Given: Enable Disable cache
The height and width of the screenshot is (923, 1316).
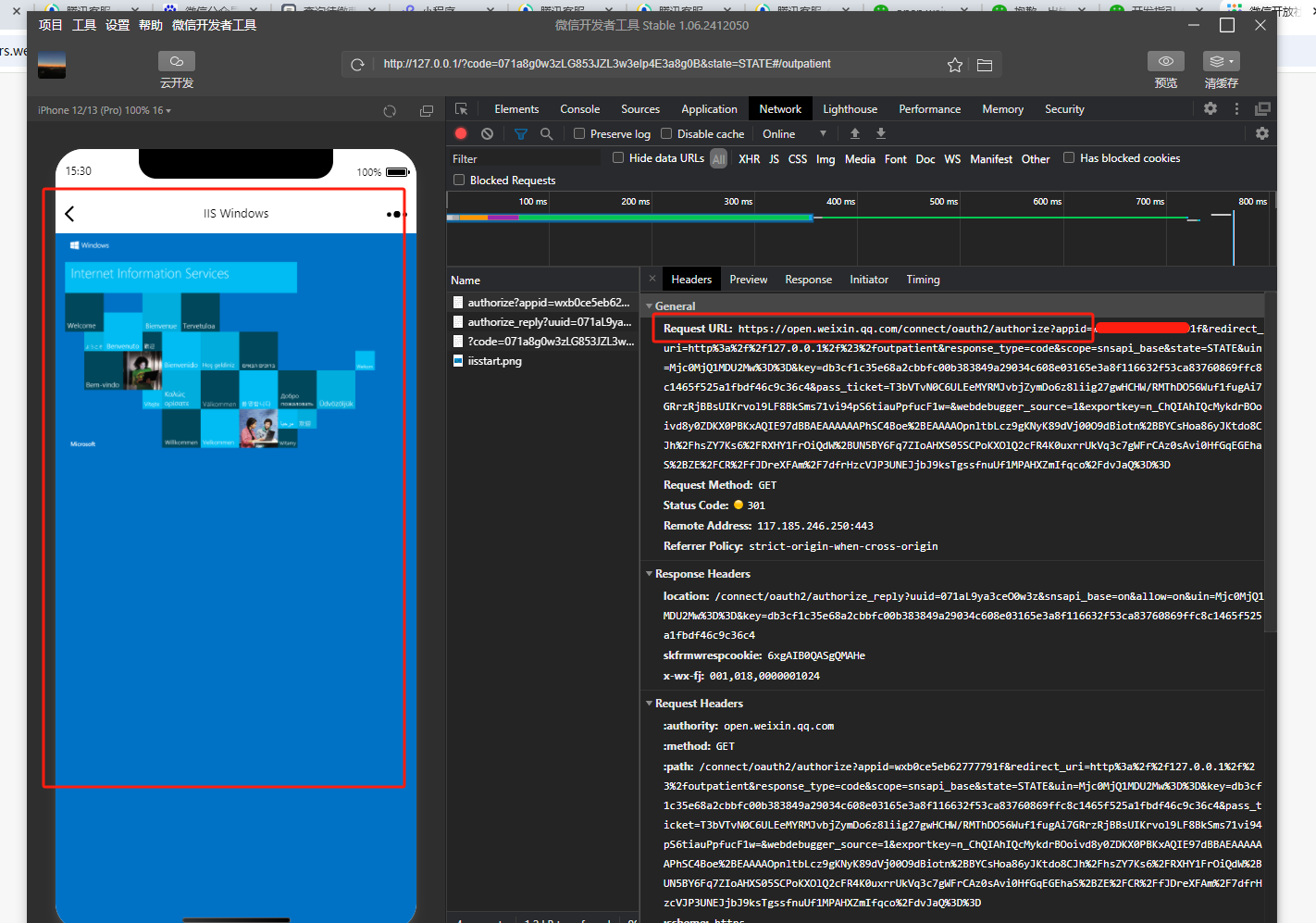Looking at the screenshot, I should pyautogui.click(x=666, y=133).
